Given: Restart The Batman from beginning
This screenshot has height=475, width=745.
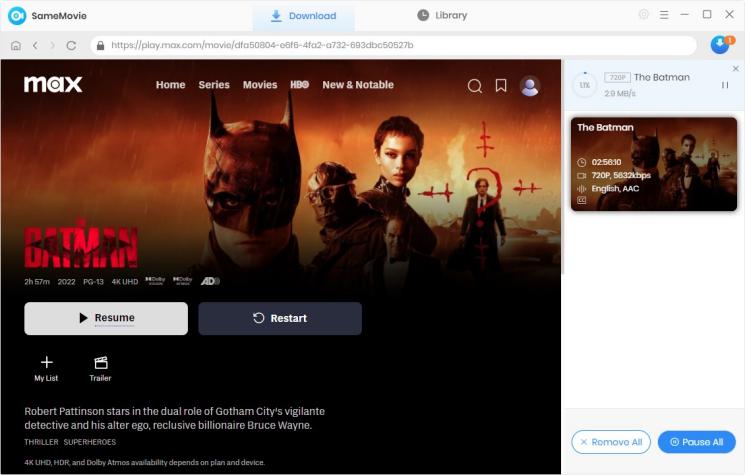Looking at the screenshot, I should click(x=280, y=318).
